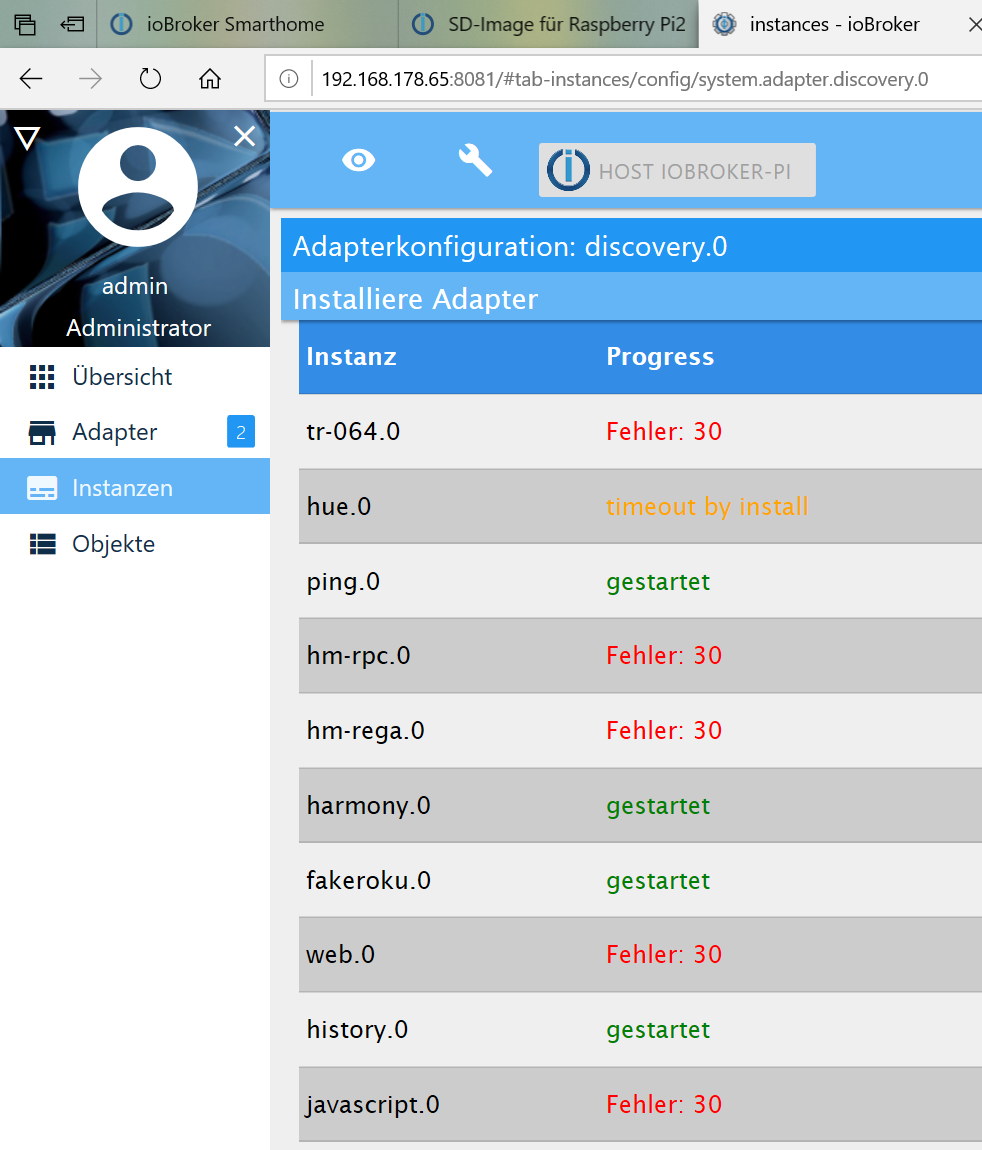Click 'timeout by install' status for hue.0
The width and height of the screenshot is (982, 1150).
(x=707, y=506)
